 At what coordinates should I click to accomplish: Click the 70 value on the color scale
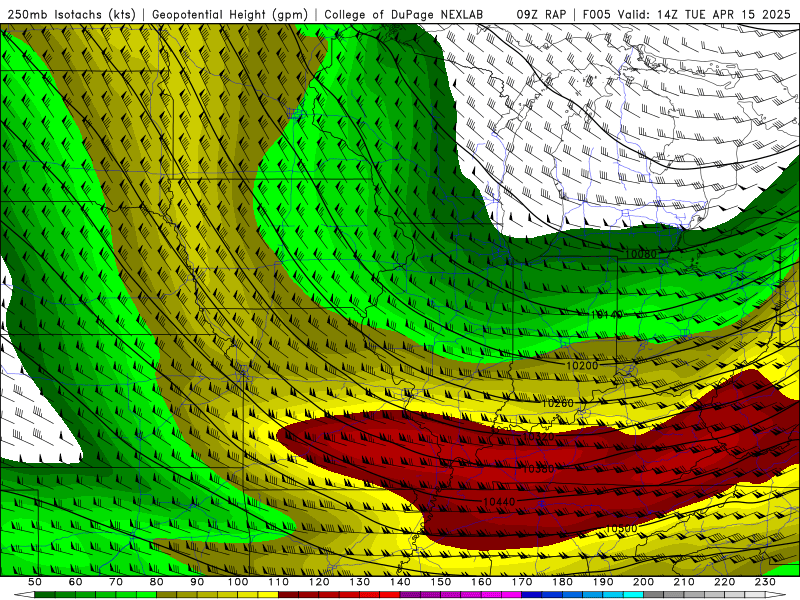(116, 582)
